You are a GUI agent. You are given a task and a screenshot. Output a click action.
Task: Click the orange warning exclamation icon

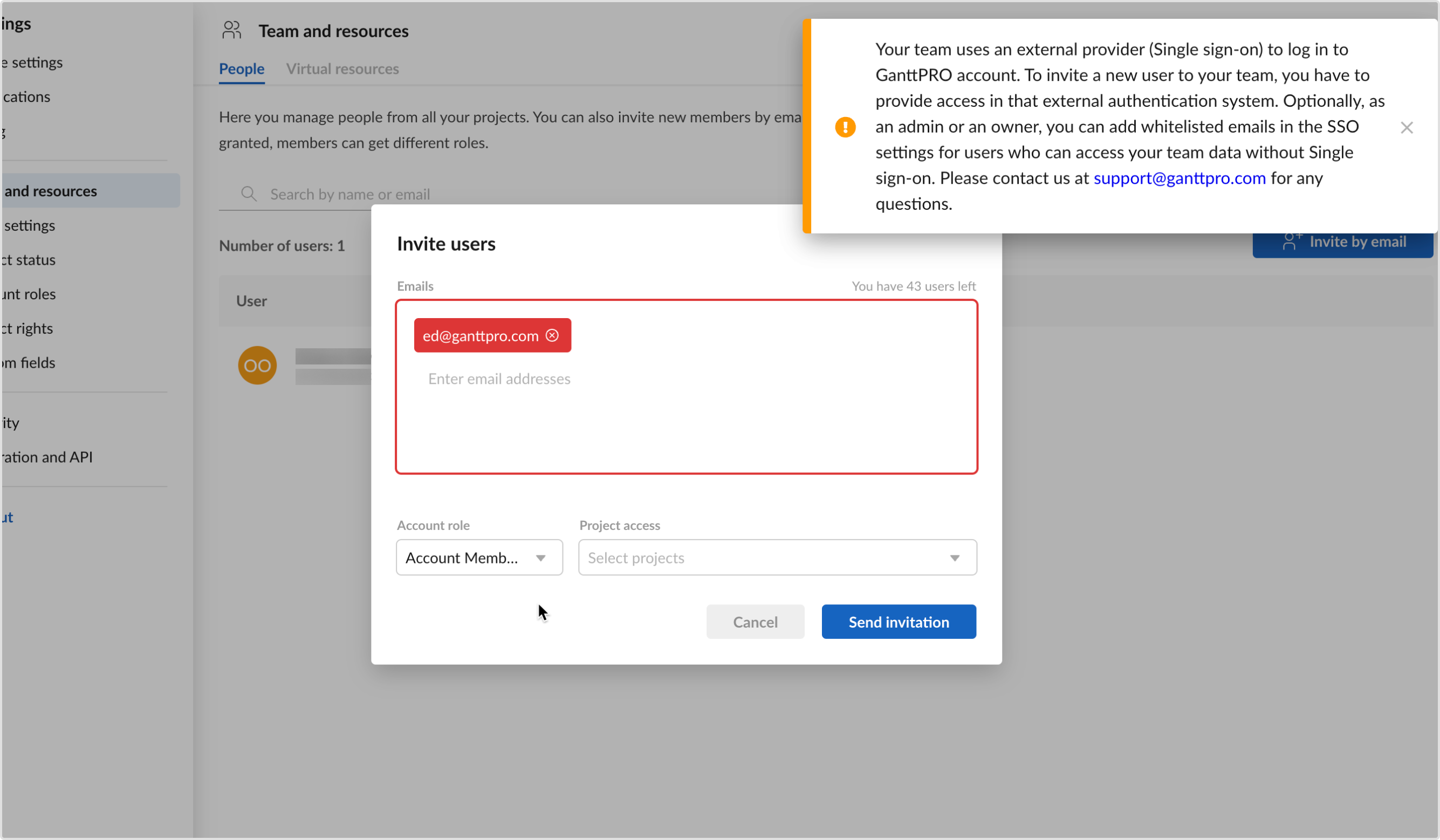point(845,127)
